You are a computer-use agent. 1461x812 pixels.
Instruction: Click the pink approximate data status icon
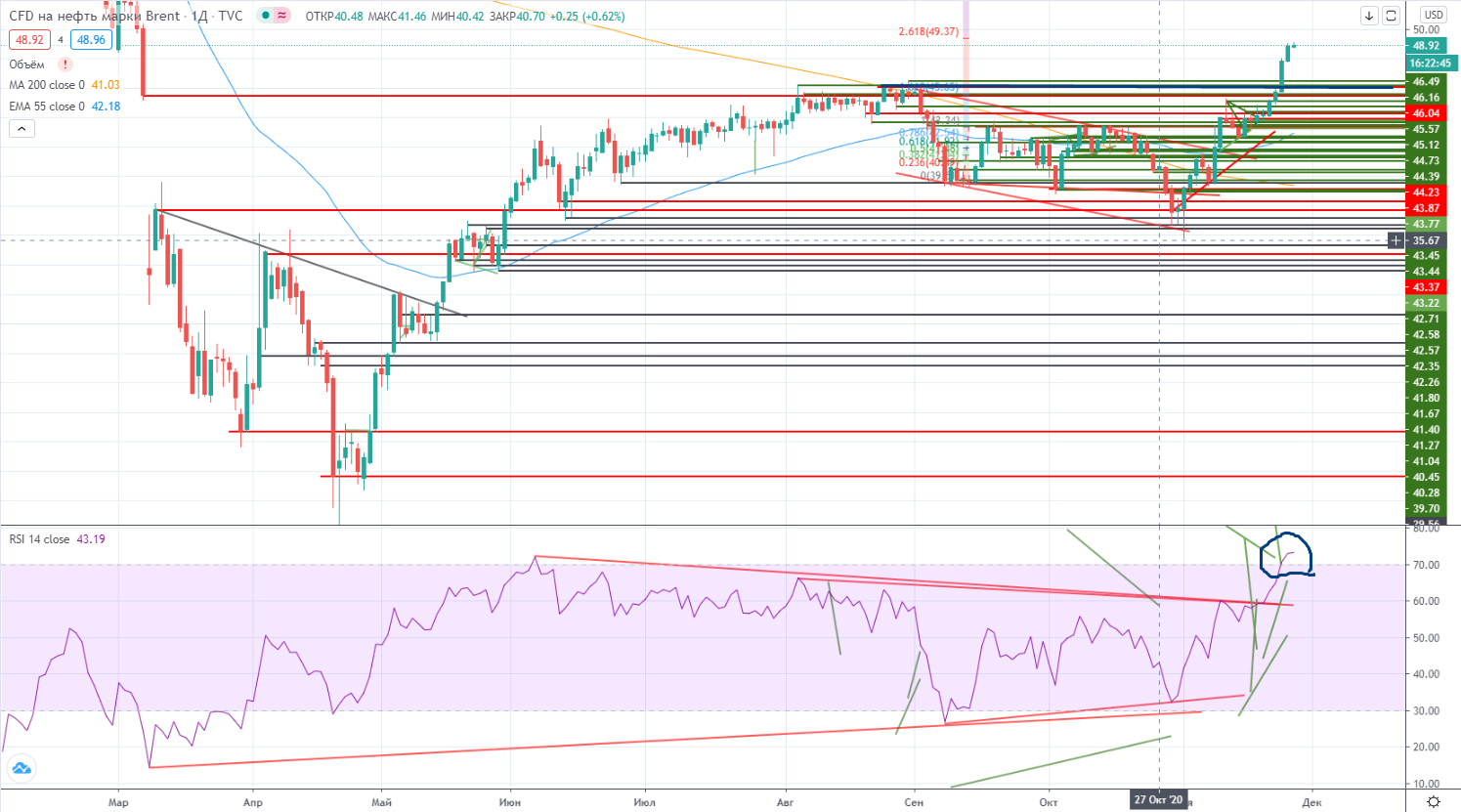point(282,16)
